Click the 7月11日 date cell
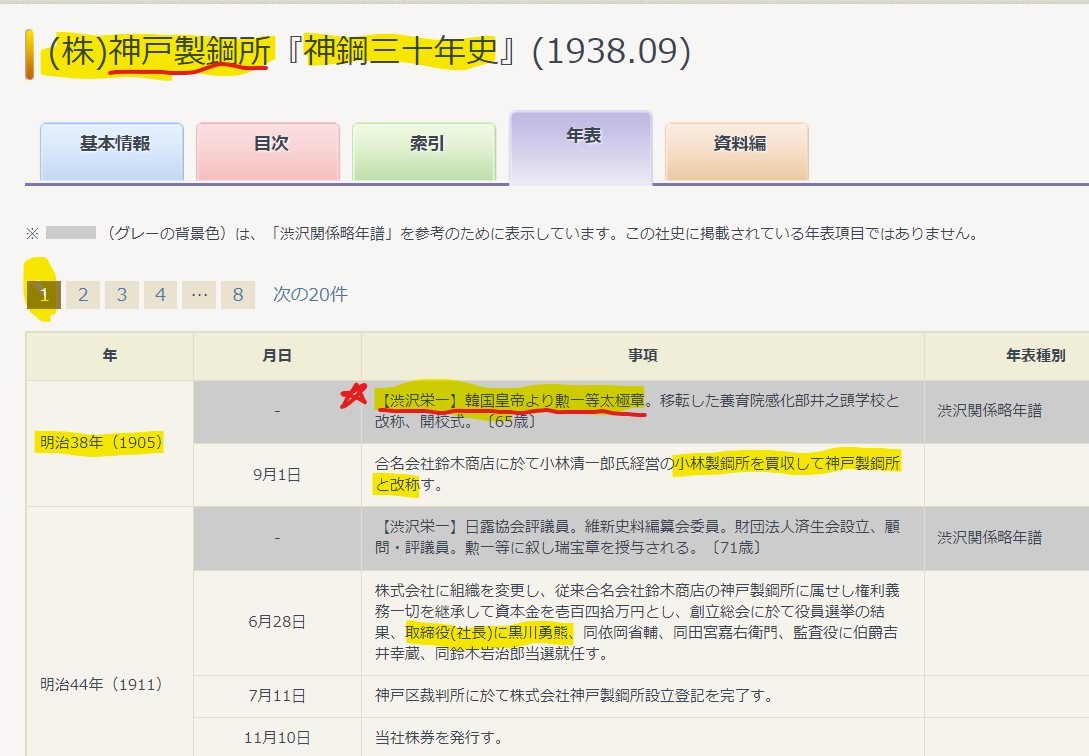The image size is (1089, 756). (x=277, y=696)
